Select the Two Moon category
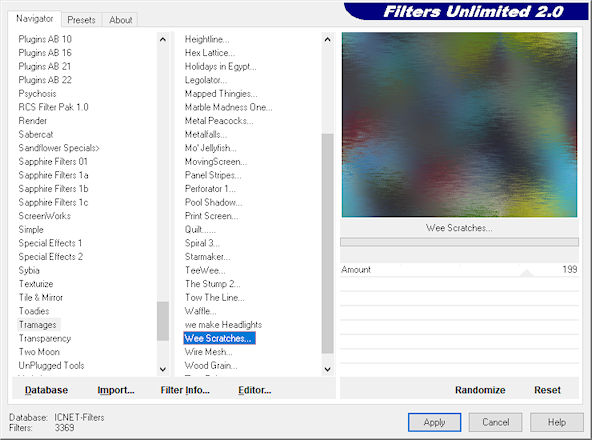Screen dimensions: 592x440 click(x=39, y=352)
